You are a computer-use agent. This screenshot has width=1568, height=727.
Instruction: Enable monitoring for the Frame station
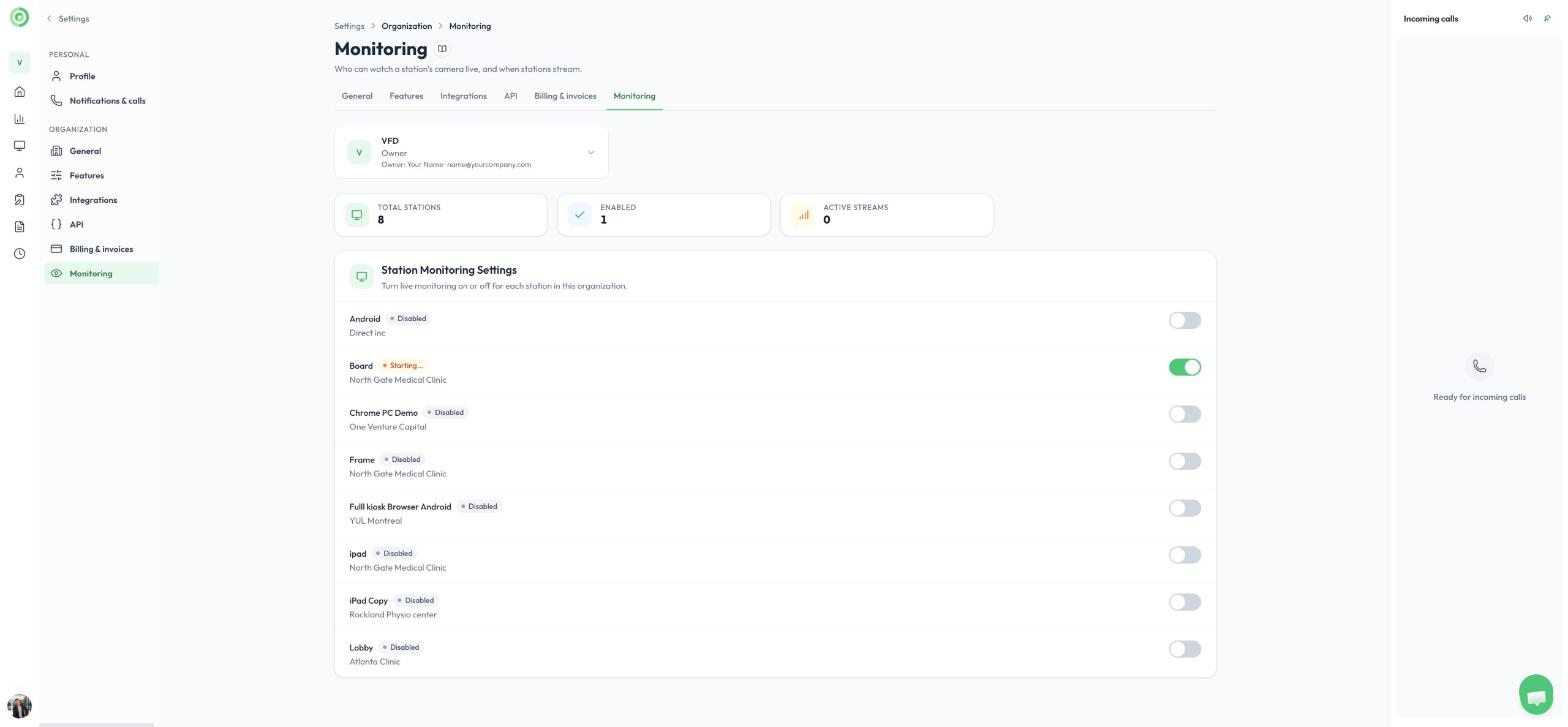click(1185, 461)
